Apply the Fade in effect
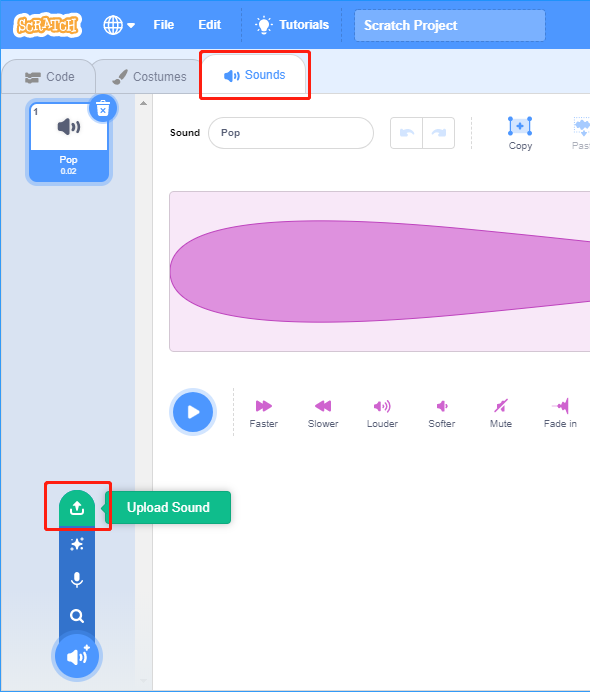The width and height of the screenshot is (590, 692). point(560,414)
